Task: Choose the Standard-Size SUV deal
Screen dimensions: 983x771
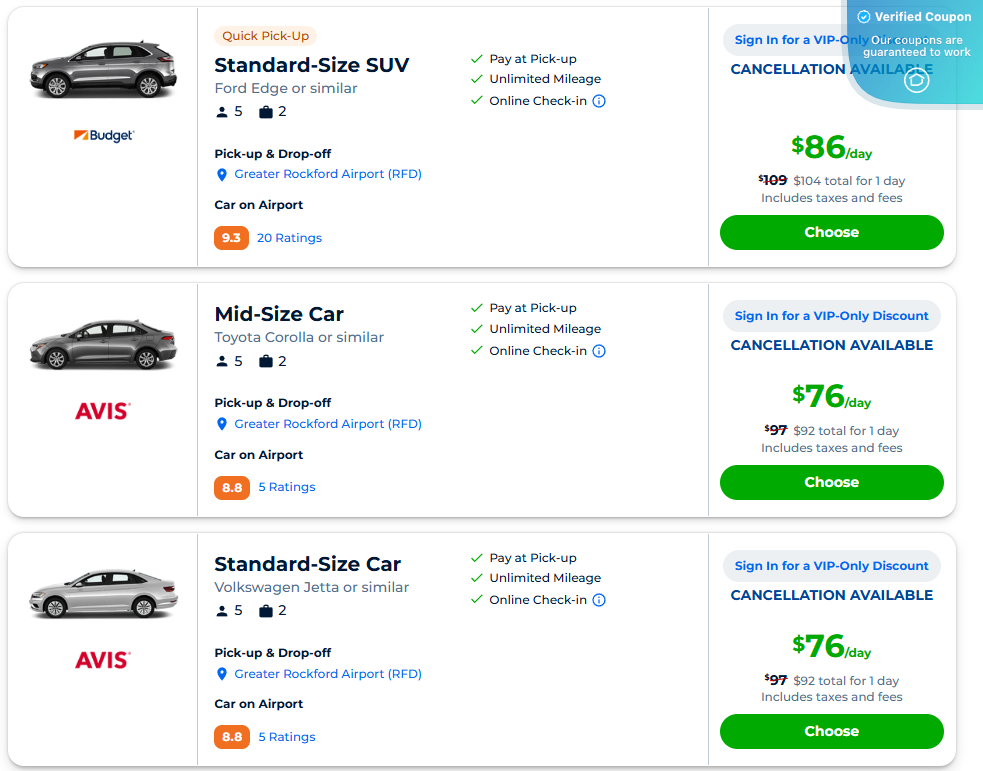Action: [831, 232]
